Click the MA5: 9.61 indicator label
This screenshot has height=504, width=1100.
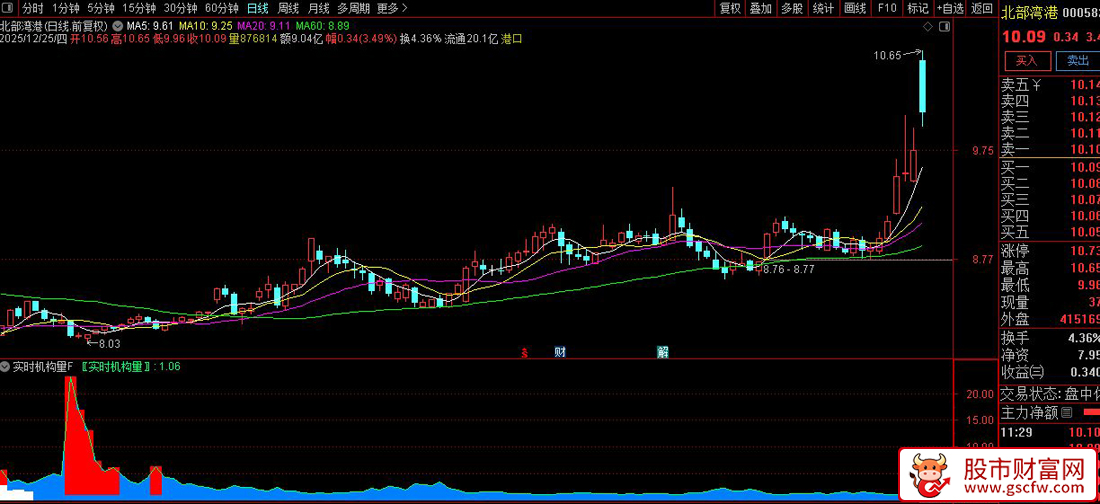coord(148,27)
